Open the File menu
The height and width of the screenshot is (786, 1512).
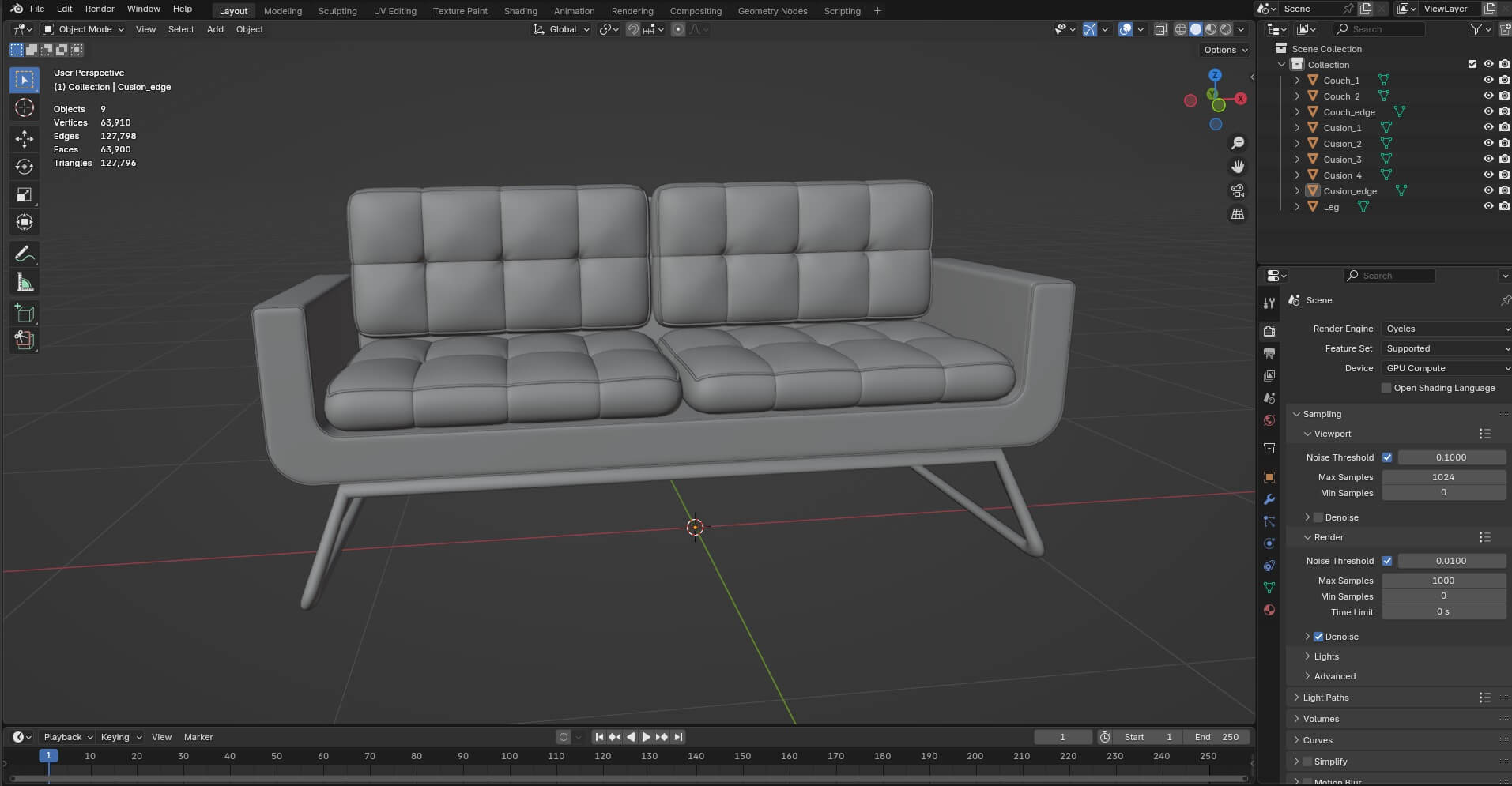[37, 9]
